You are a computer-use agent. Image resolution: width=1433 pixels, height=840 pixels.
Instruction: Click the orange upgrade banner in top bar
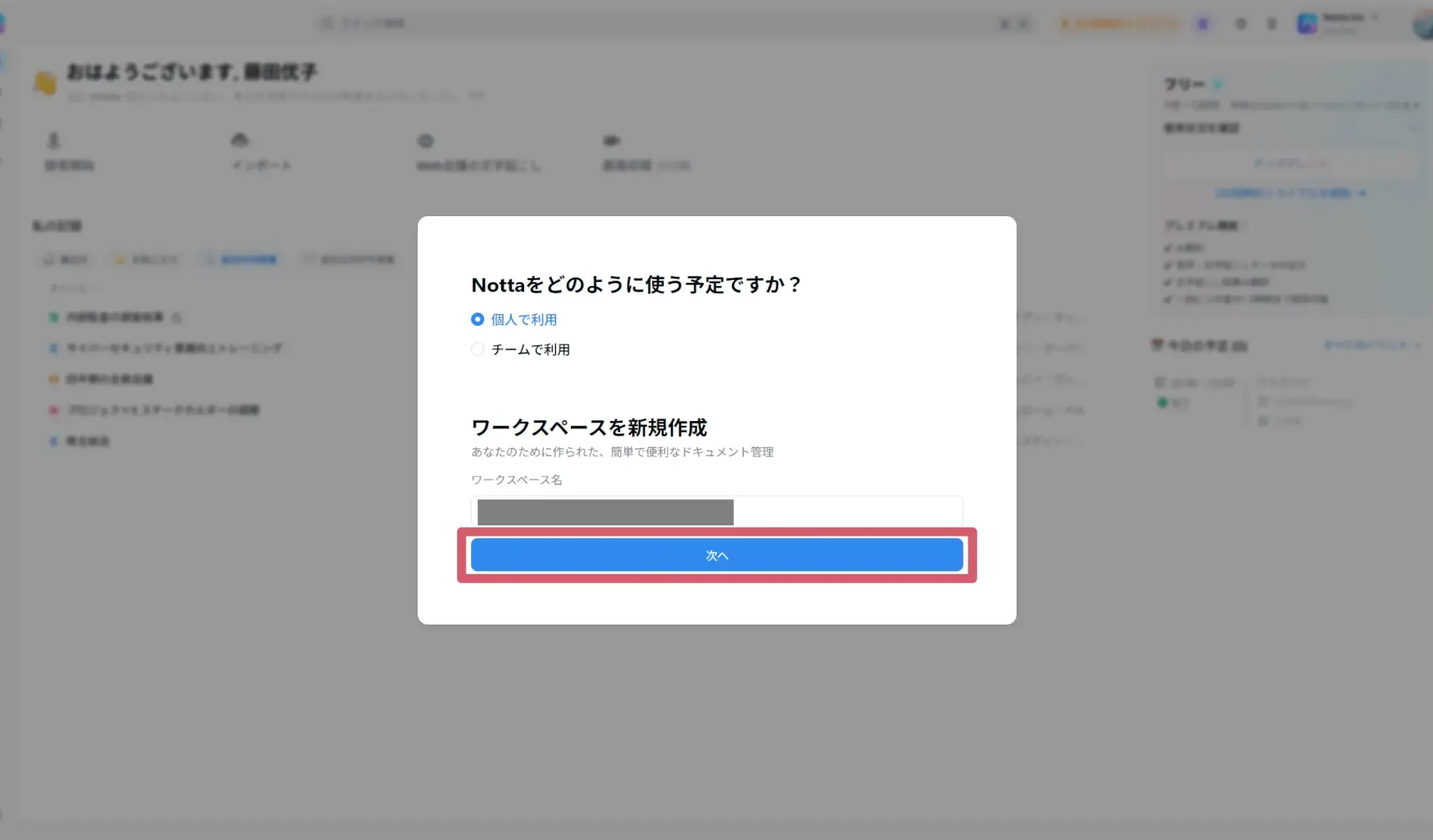tap(1118, 24)
